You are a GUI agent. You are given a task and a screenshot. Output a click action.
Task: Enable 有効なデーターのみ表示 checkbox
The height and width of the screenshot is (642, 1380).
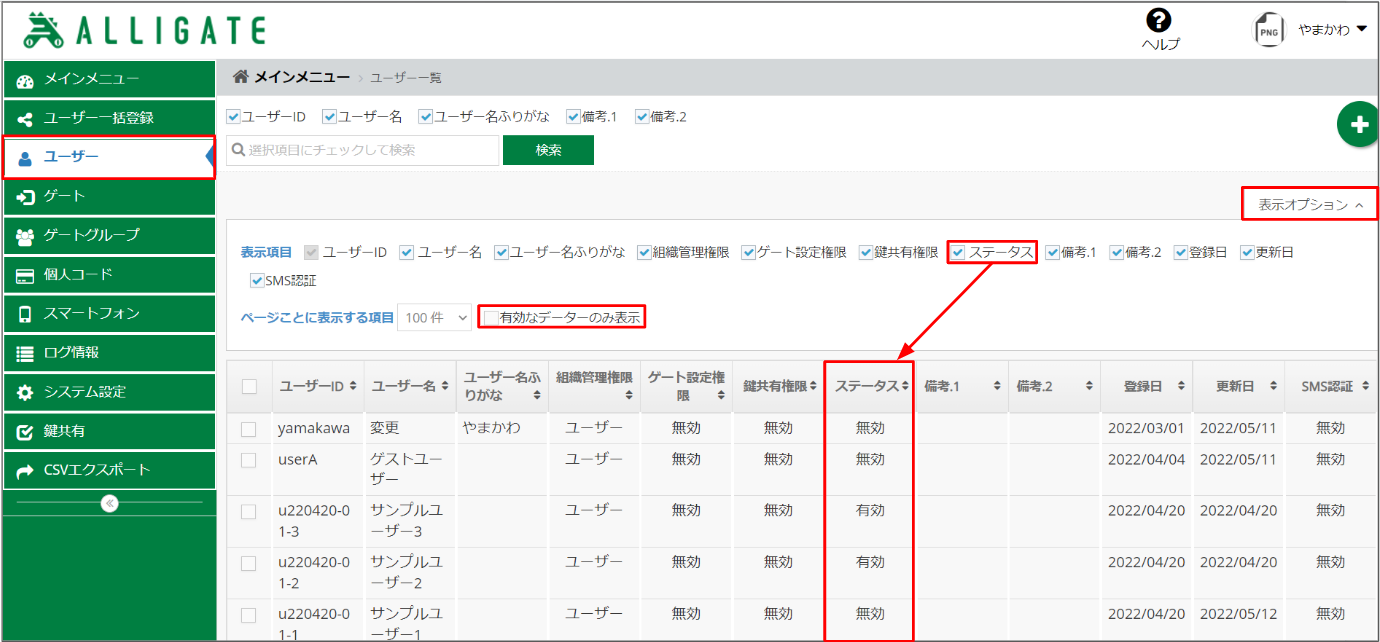[491, 318]
